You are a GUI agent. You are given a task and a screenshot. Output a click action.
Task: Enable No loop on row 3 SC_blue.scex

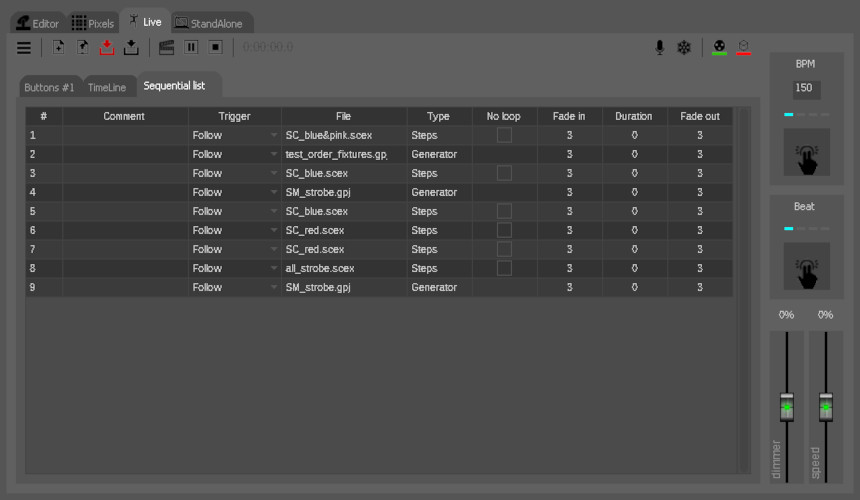point(504,173)
